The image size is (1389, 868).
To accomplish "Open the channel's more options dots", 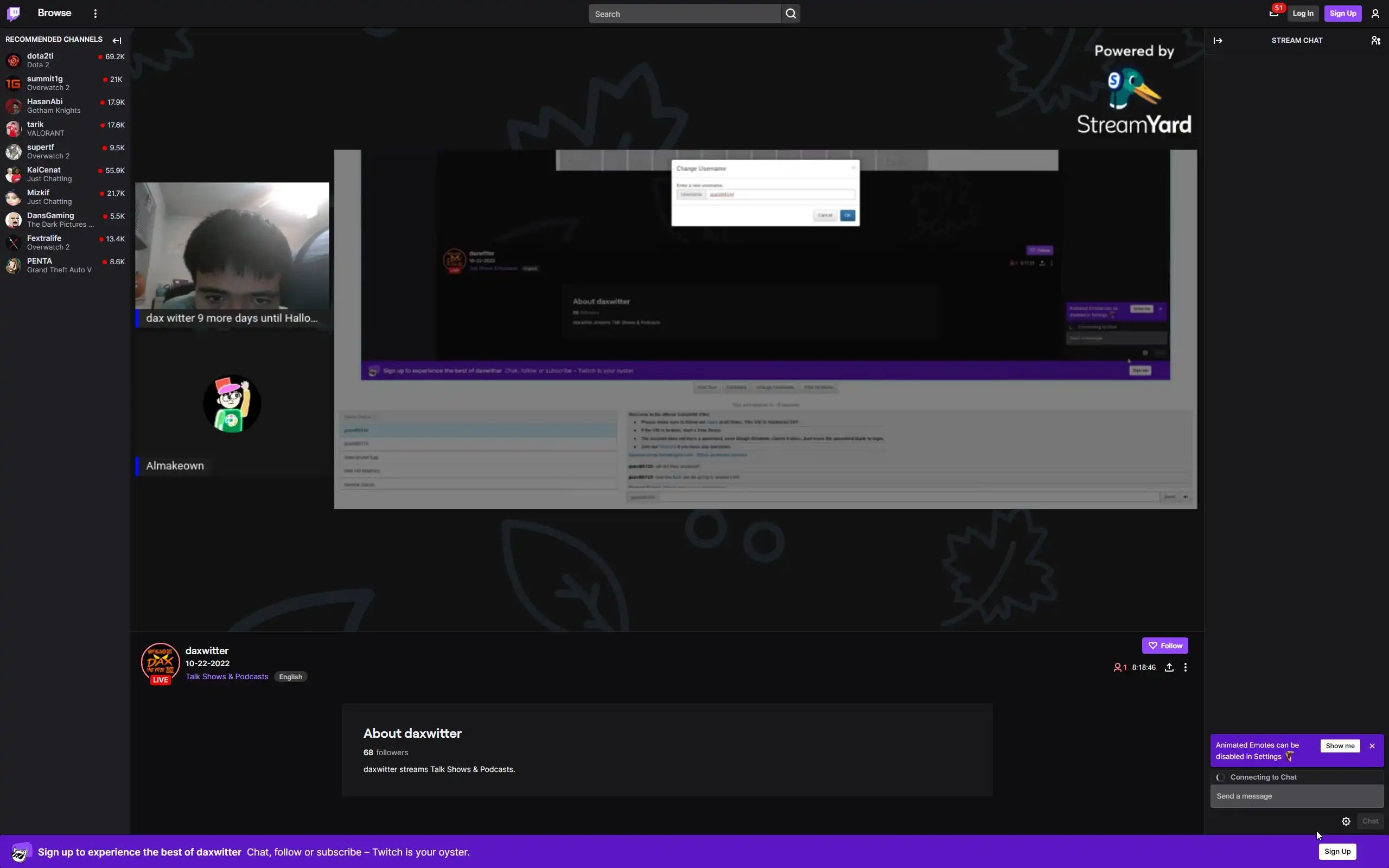I will pyautogui.click(x=1185, y=667).
